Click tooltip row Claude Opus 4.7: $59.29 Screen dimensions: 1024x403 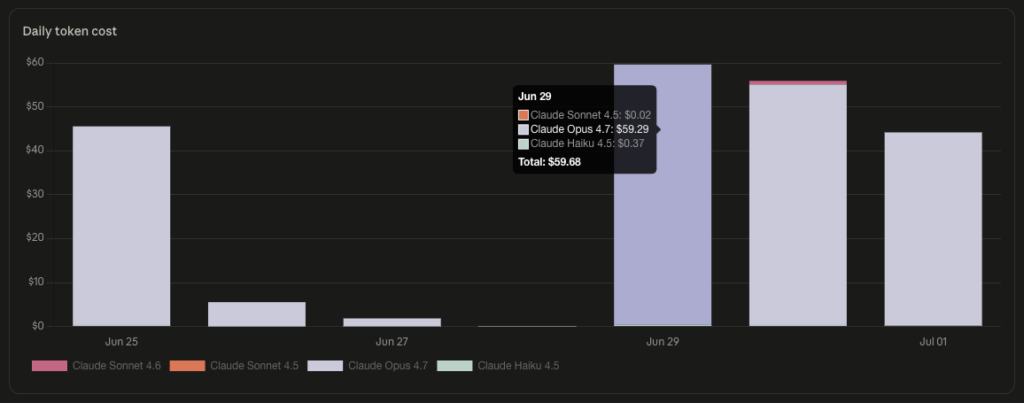click(583, 129)
